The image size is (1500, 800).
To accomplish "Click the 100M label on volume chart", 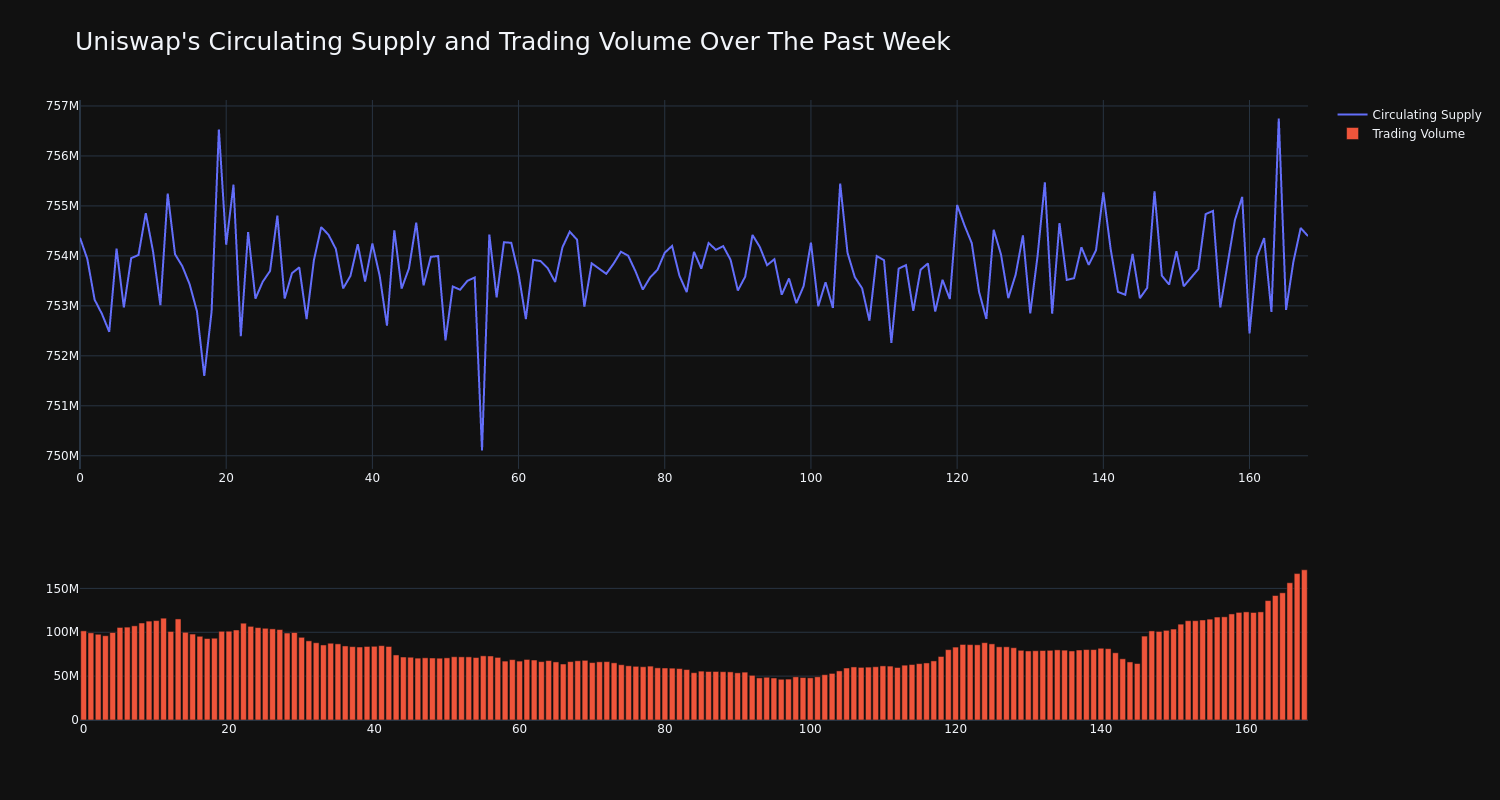I will [x=62, y=632].
